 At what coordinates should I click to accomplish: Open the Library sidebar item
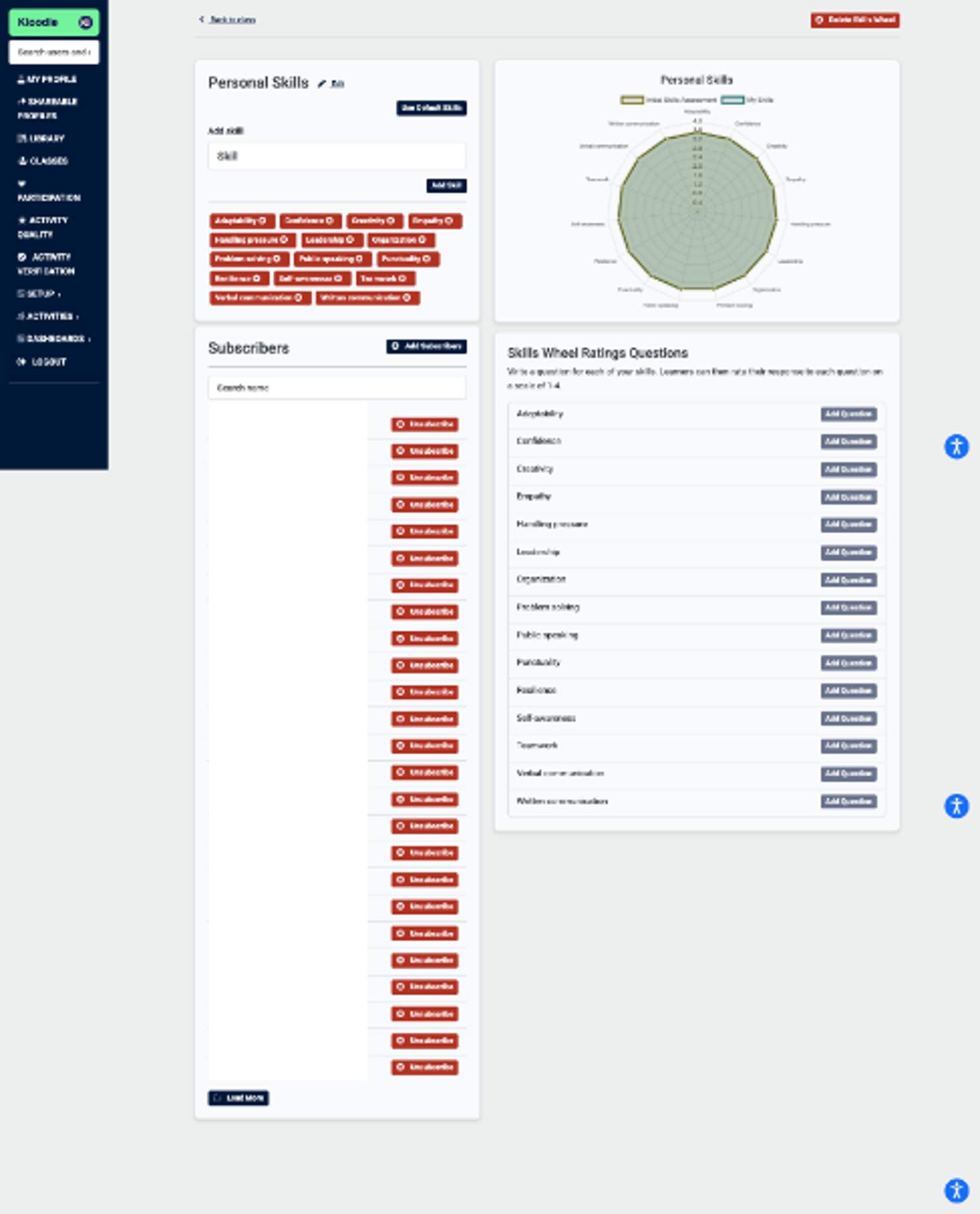click(42, 139)
